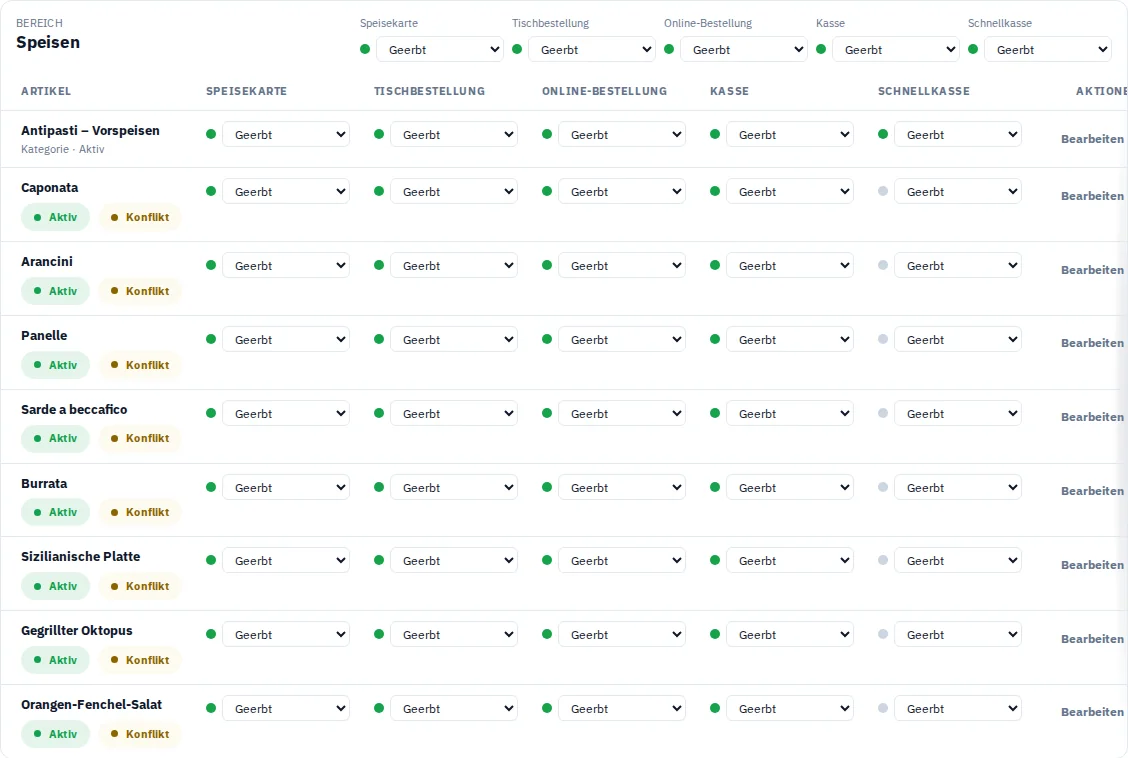Image resolution: width=1128 pixels, height=758 pixels.
Task: Click the Tischbestellung column header
Action: 429,91
